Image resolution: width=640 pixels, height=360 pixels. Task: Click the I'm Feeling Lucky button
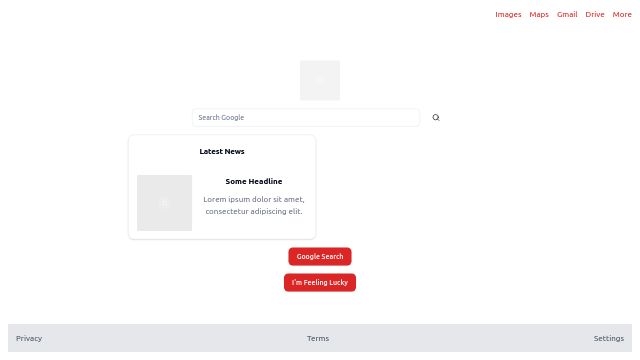(320, 282)
